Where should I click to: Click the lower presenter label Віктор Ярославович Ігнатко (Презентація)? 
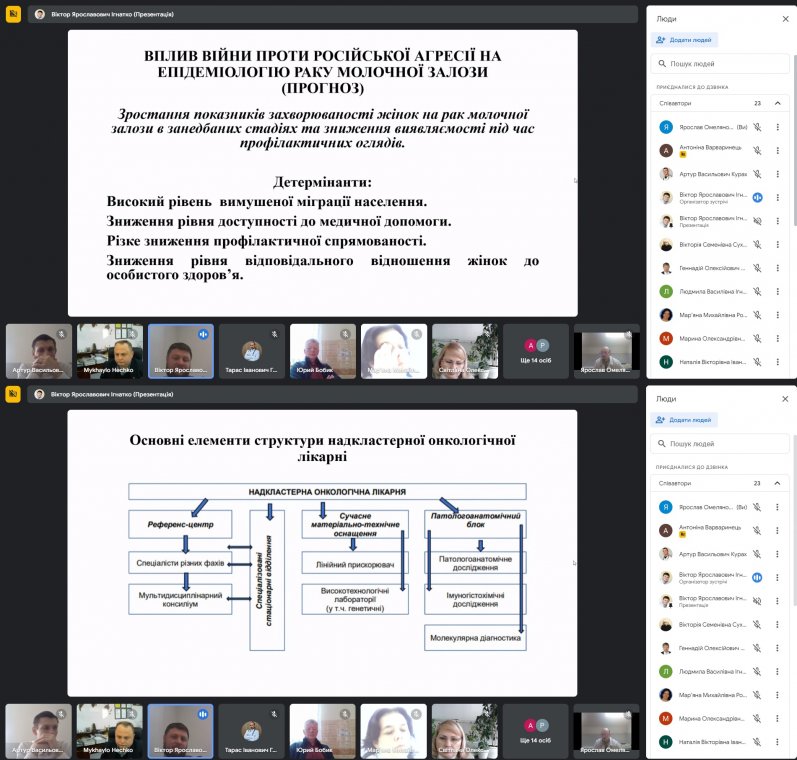[x=112, y=394]
